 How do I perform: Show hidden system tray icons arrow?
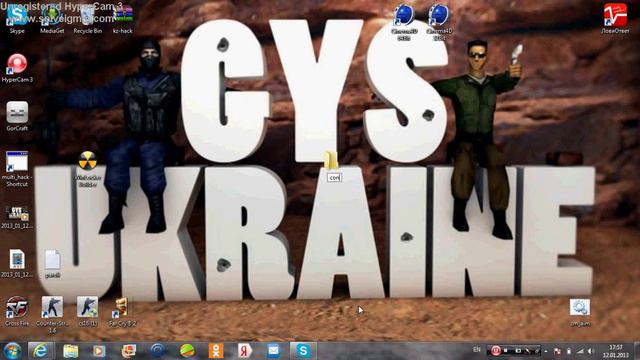tap(546, 351)
